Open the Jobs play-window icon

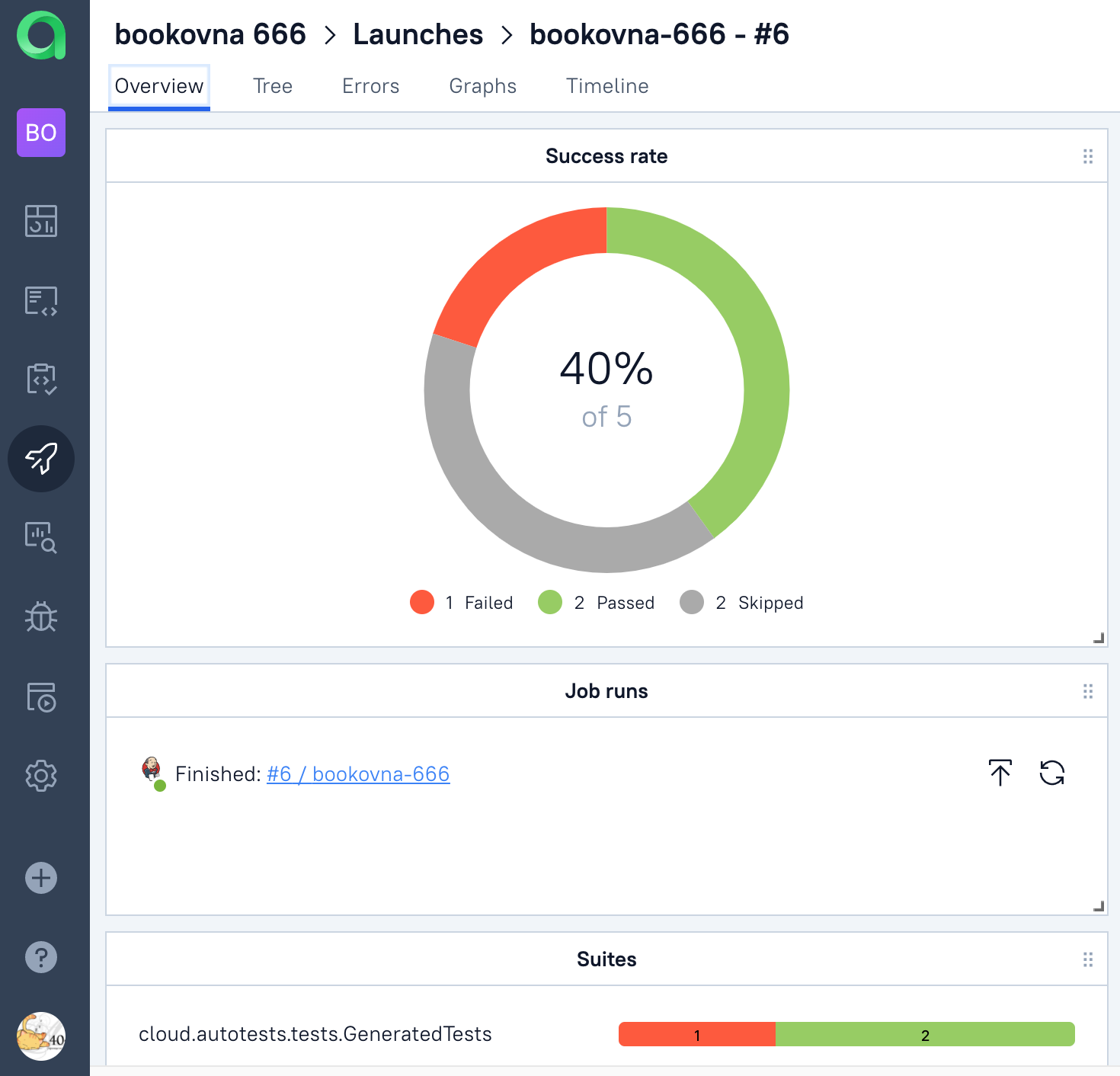coord(41,697)
